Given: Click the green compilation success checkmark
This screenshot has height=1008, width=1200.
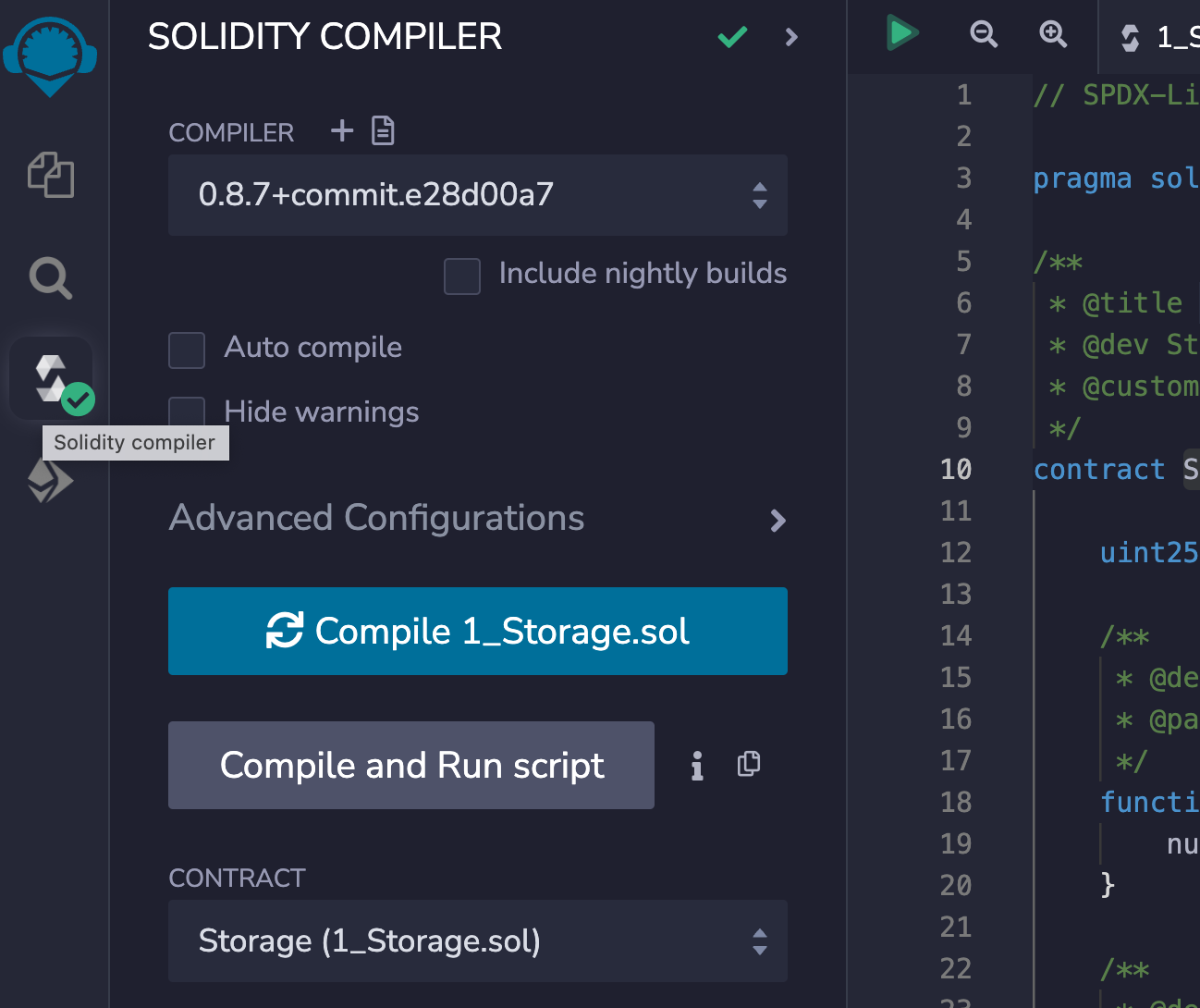Looking at the screenshot, I should point(732,37).
